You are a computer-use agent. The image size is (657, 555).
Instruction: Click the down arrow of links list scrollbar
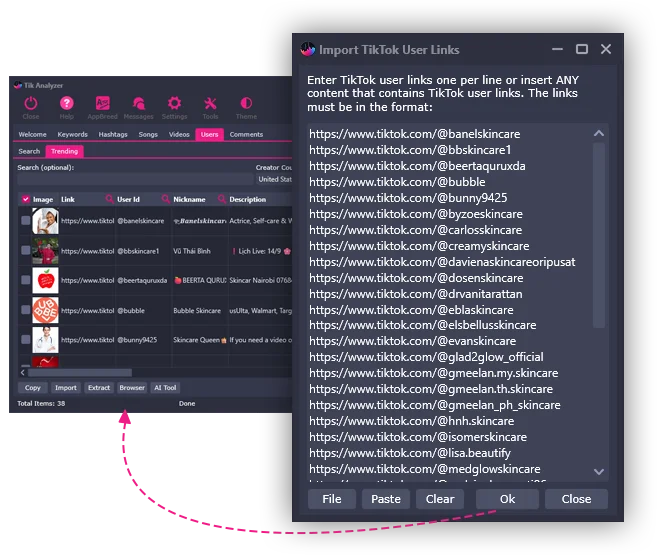[x=599, y=472]
